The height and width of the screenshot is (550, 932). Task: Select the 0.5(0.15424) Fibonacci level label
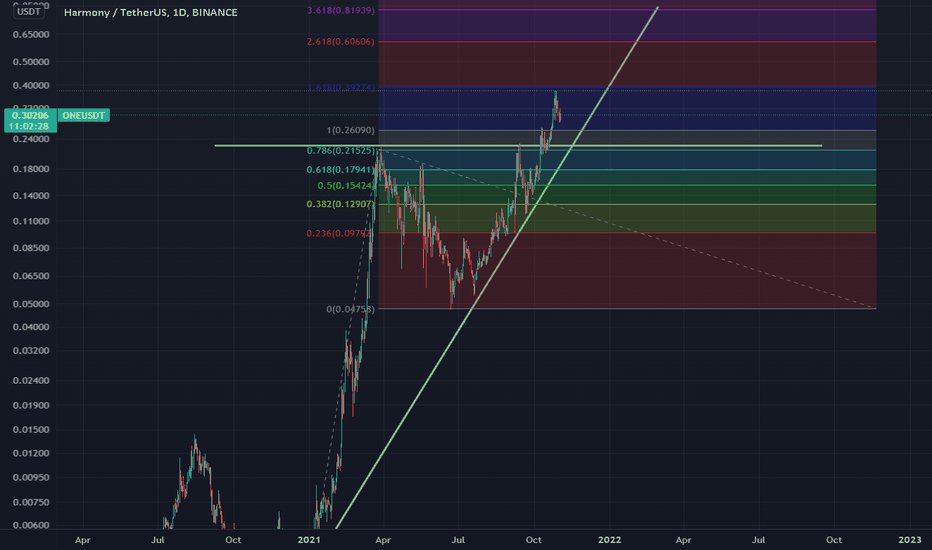(x=346, y=186)
